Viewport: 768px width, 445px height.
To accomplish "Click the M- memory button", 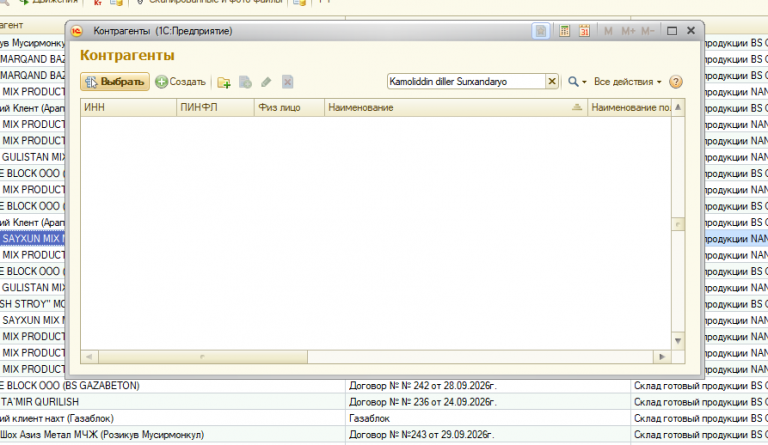I will 647,31.
